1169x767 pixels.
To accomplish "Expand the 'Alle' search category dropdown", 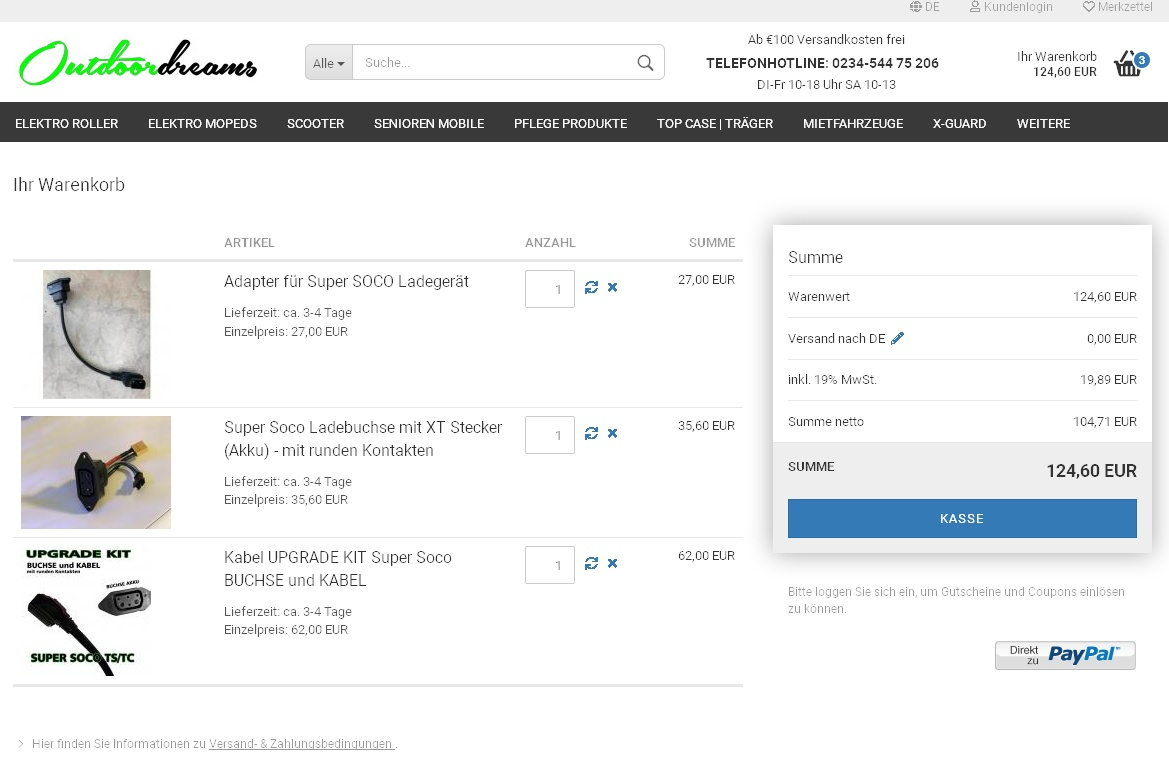I will point(329,63).
